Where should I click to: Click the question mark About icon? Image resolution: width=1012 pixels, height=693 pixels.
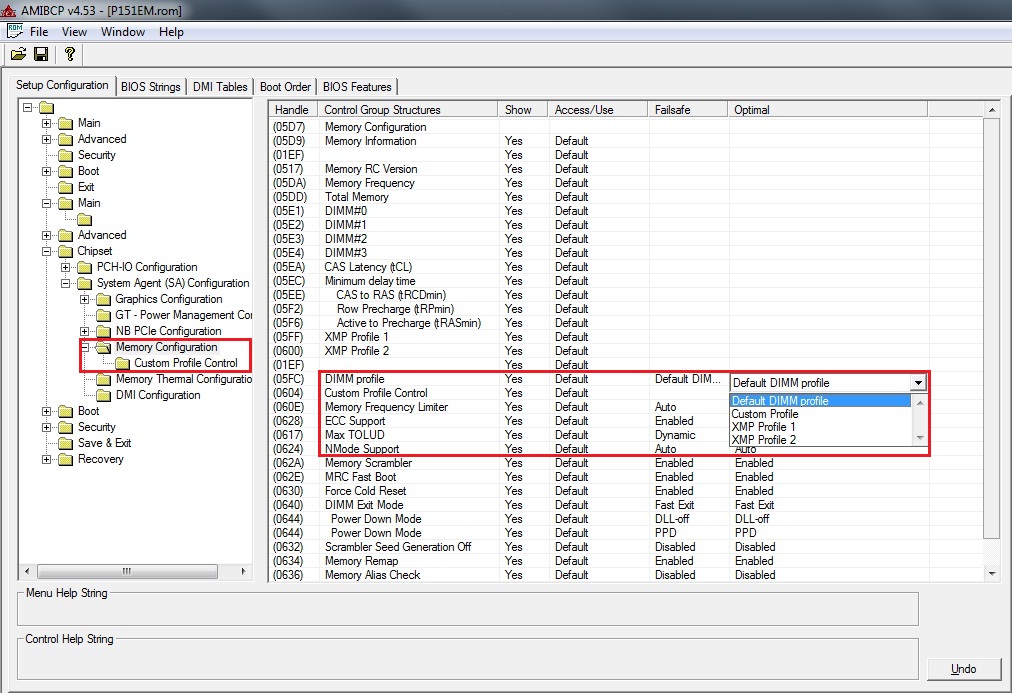click(69, 54)
